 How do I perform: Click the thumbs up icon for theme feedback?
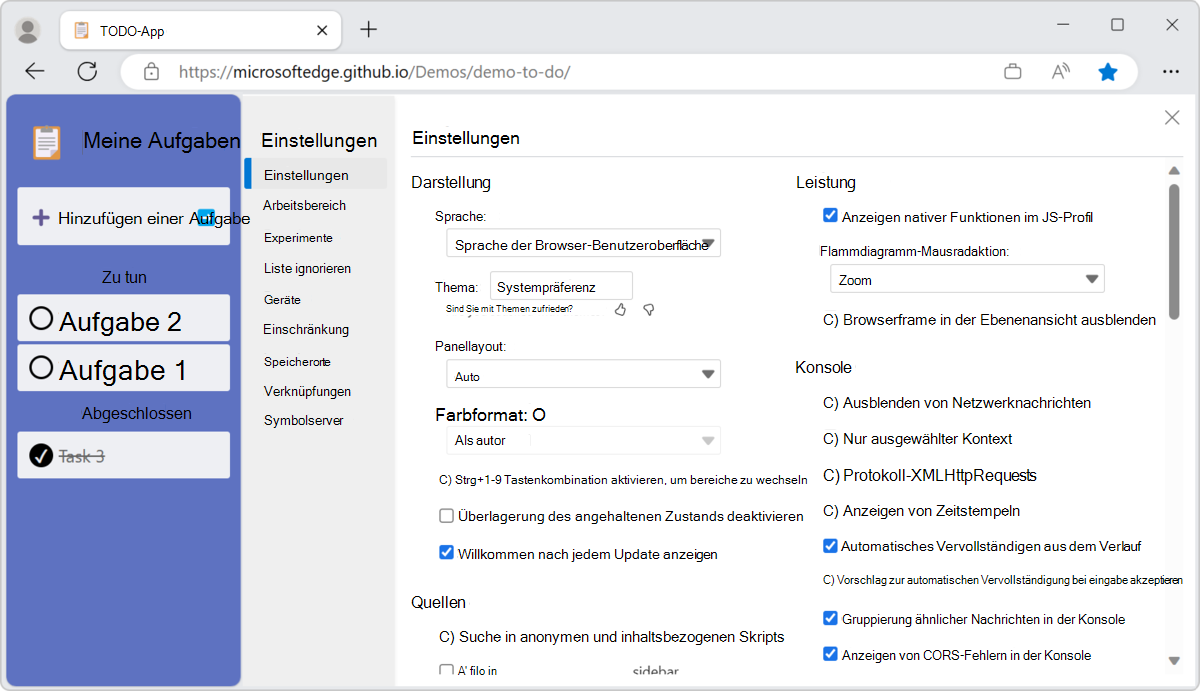tap(620, 310)
